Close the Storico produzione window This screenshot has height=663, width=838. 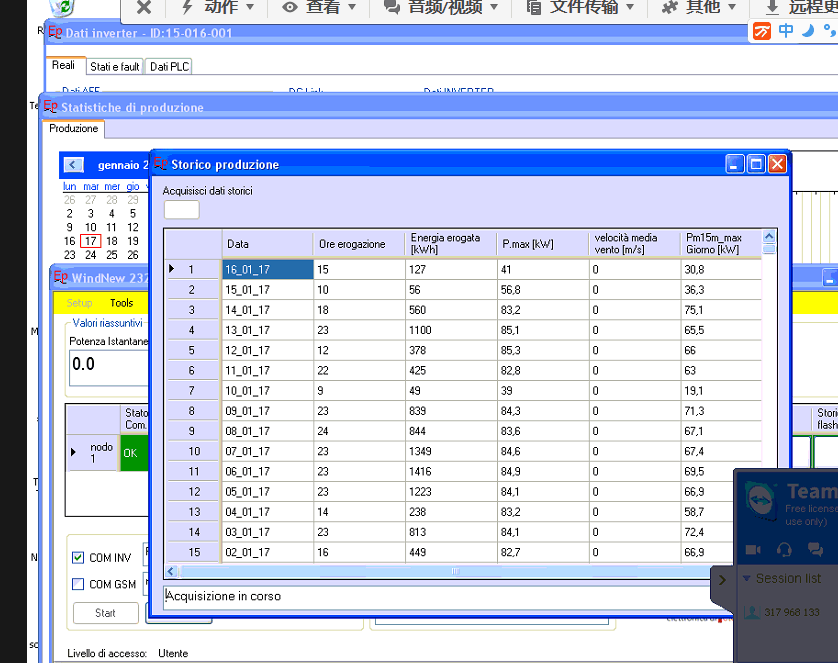[777, 164]
